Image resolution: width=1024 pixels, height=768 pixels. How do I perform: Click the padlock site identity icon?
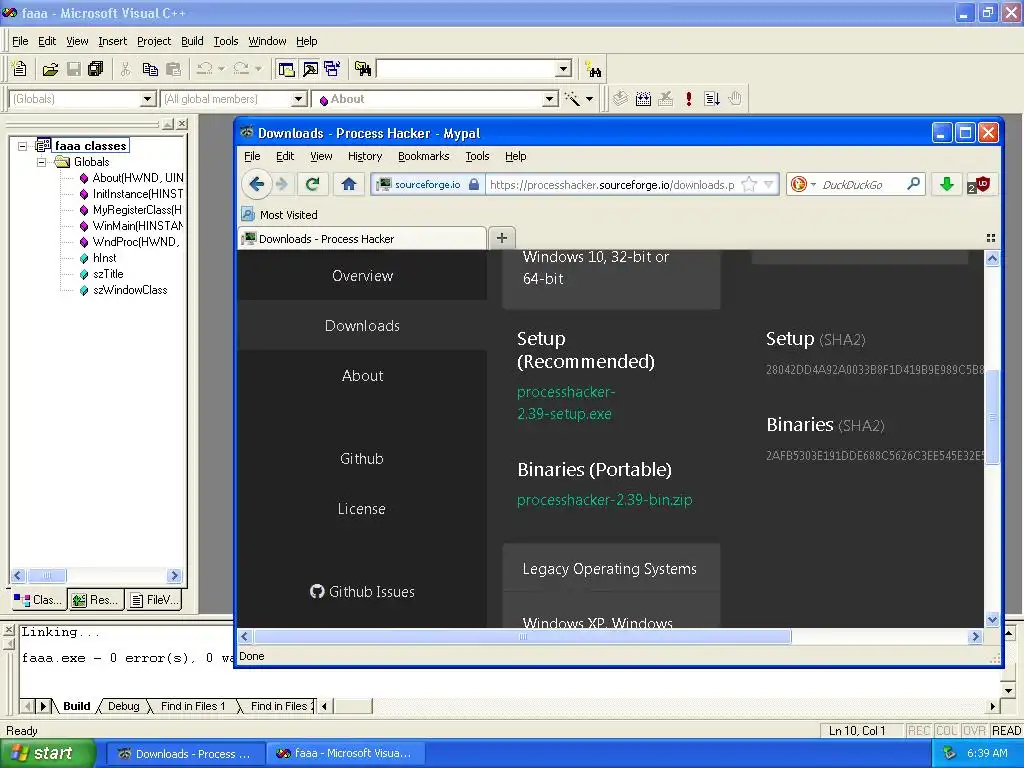[474, 185]
